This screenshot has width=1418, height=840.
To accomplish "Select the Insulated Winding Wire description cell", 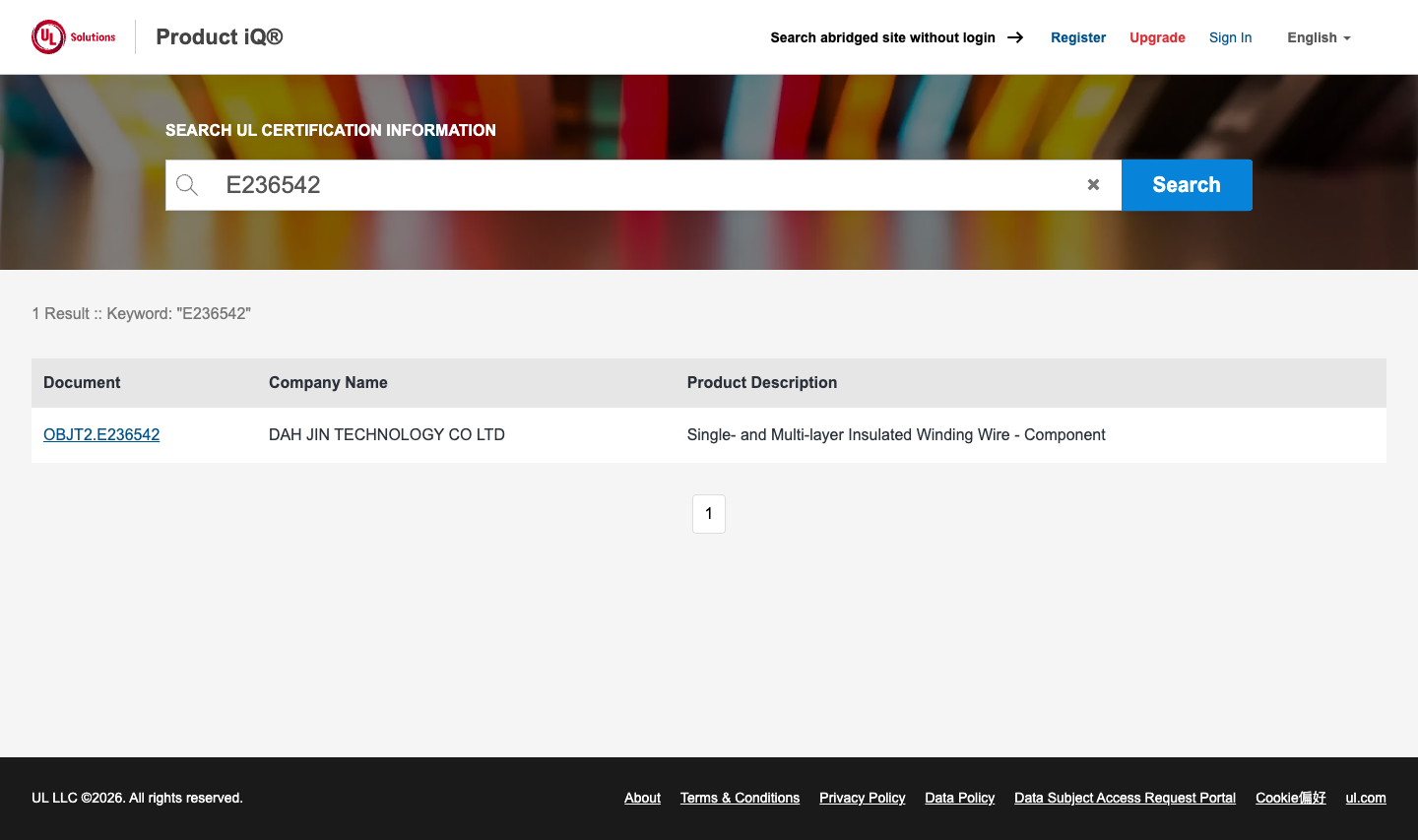I will tap(896, 434).
